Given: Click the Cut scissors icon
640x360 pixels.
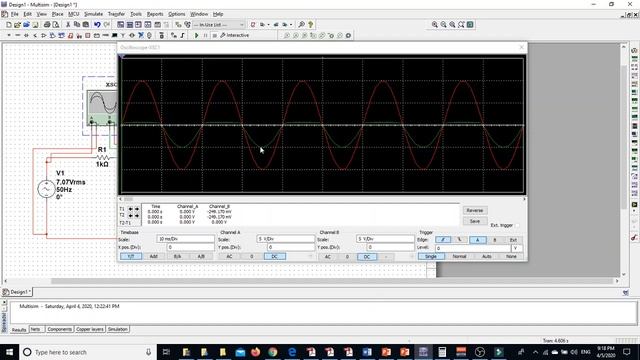Looking at the screenshot, I should [68, 25].
